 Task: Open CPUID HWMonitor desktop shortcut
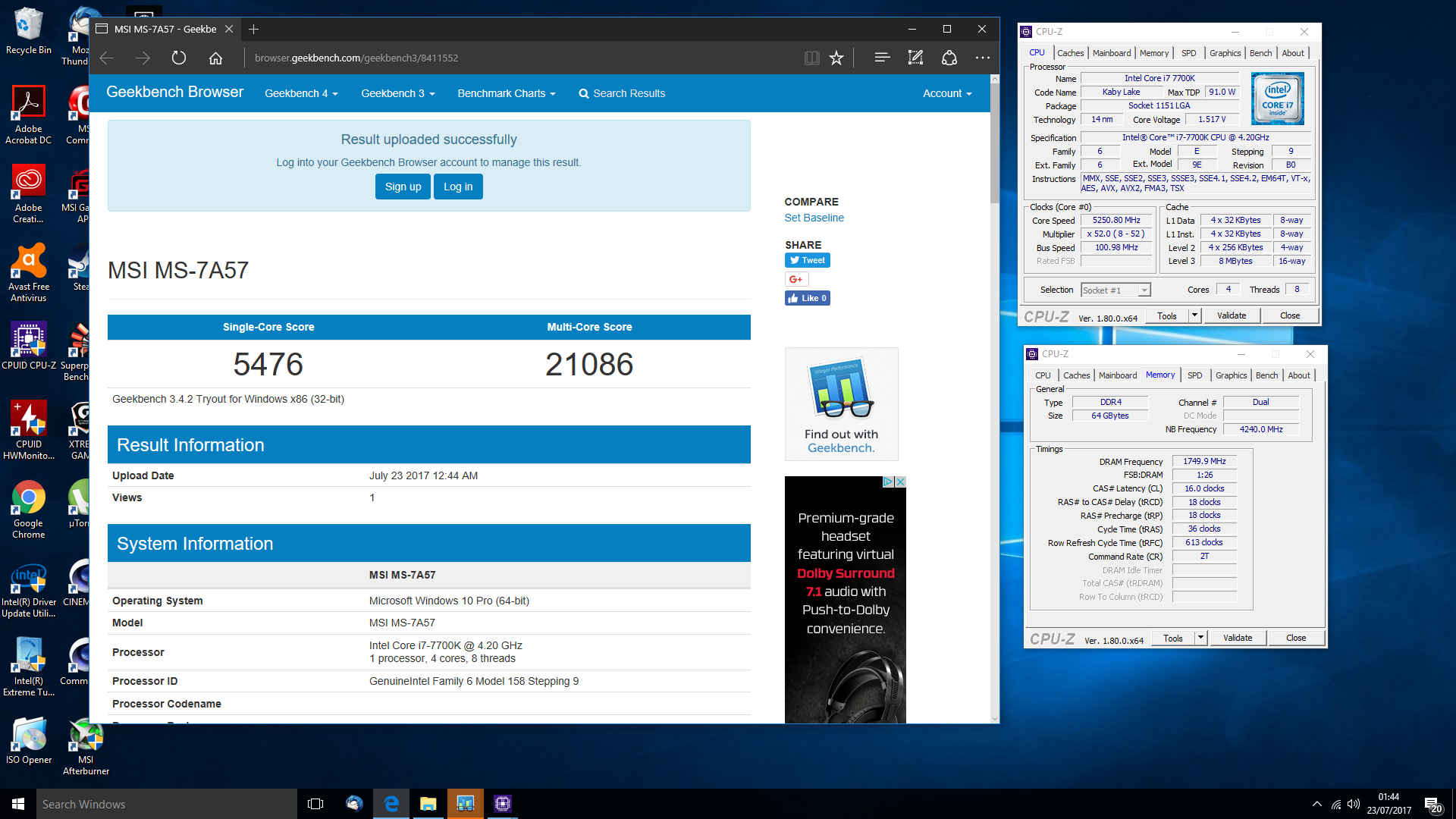coord(29,430)
